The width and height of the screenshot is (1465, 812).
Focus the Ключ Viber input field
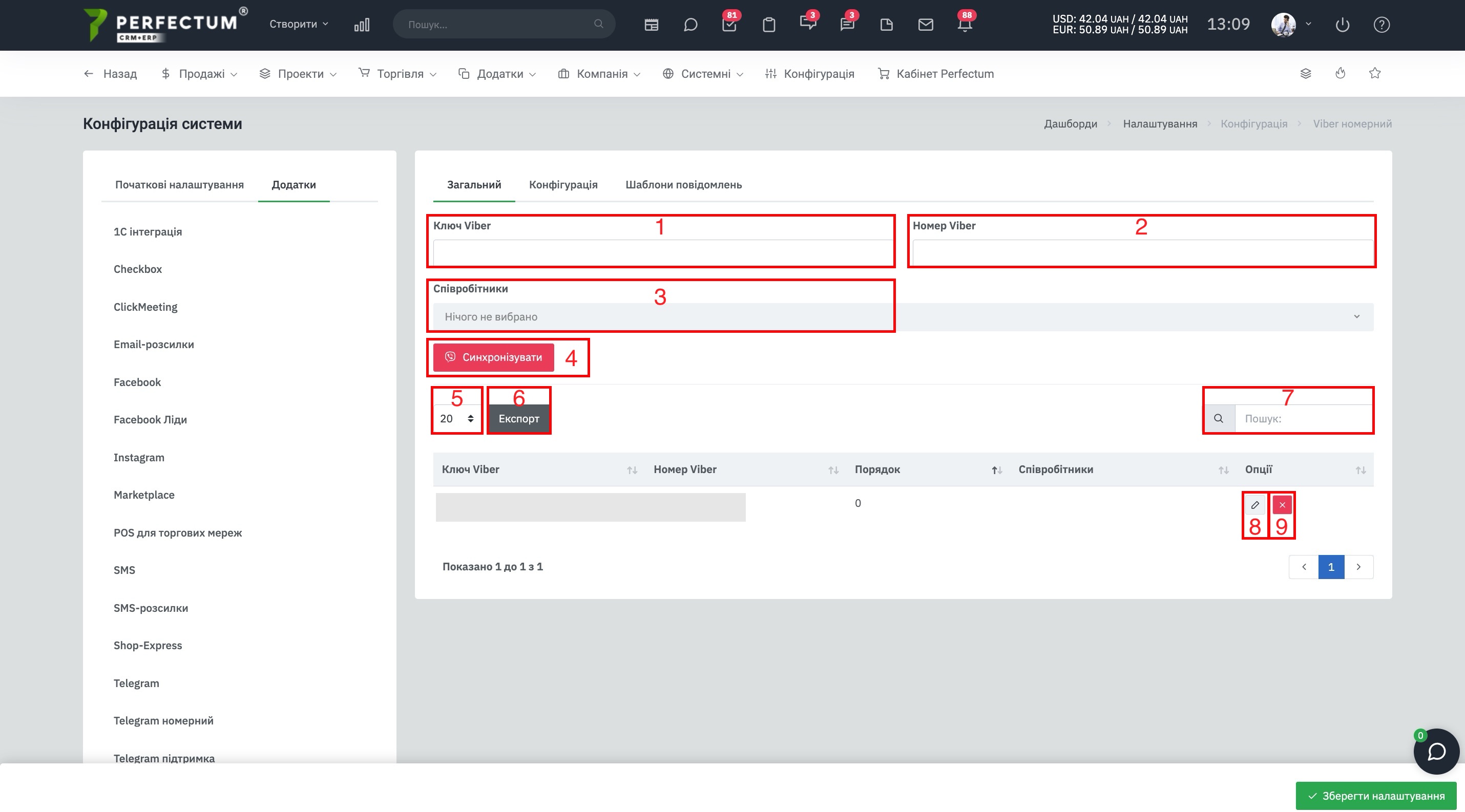pos(663,252)
